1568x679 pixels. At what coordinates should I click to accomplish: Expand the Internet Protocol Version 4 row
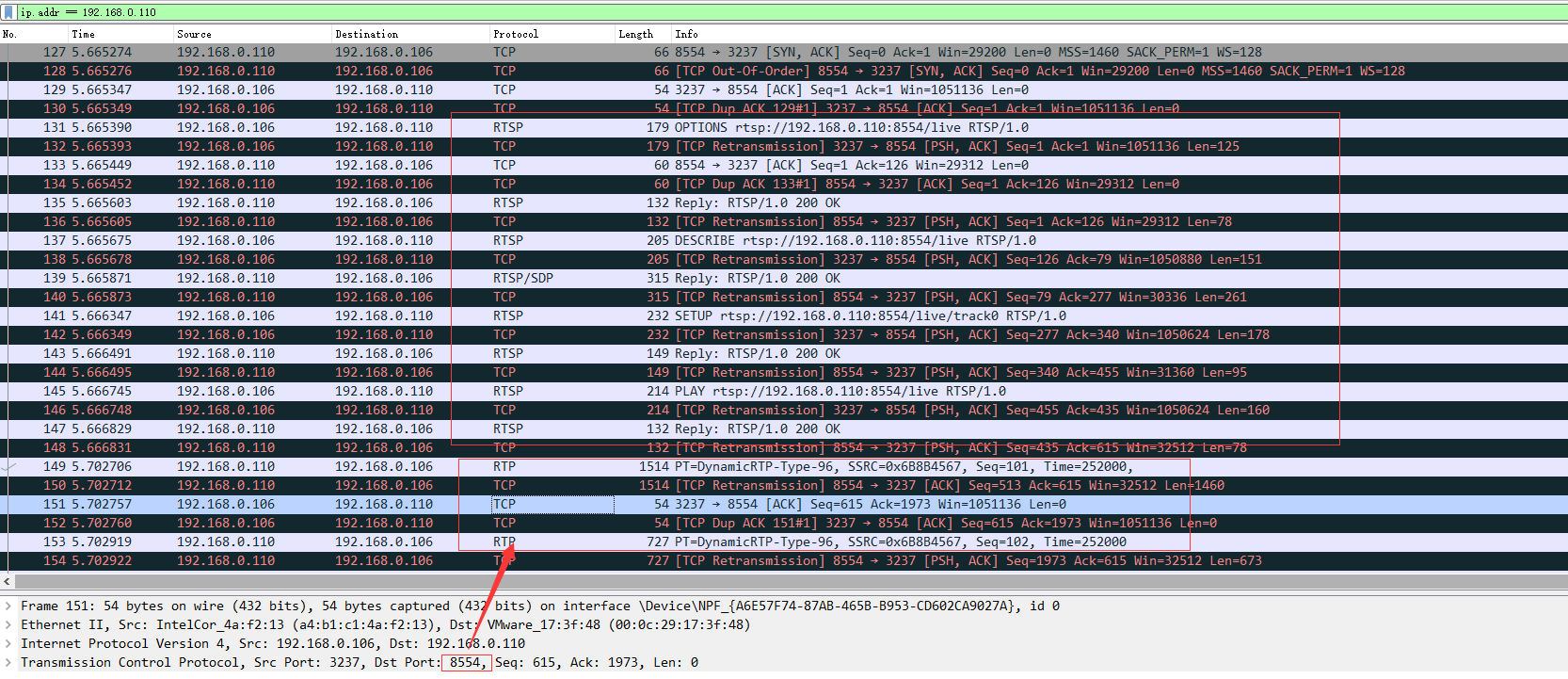point(8,643)
